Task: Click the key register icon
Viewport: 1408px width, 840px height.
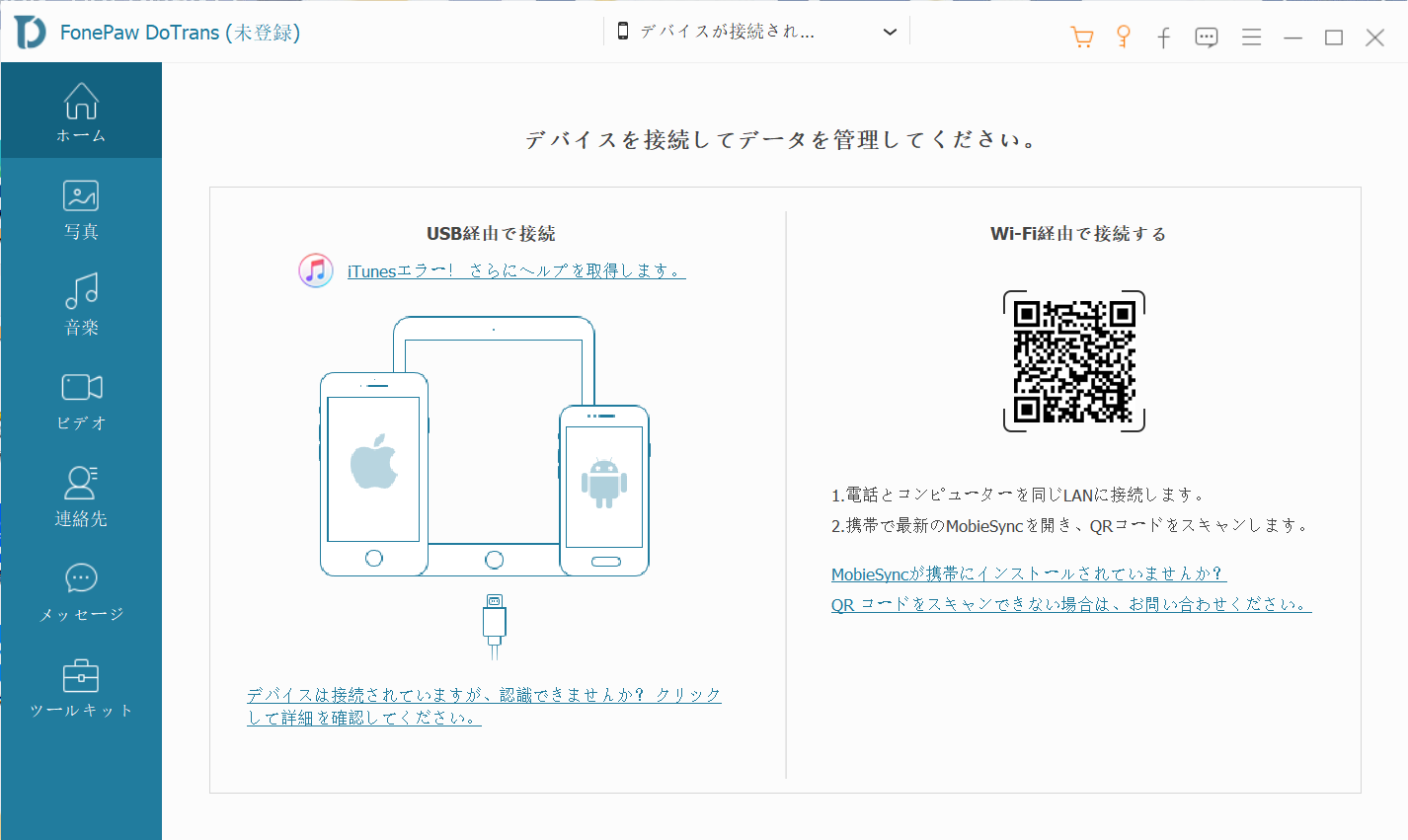Action: pos(1123,37)
